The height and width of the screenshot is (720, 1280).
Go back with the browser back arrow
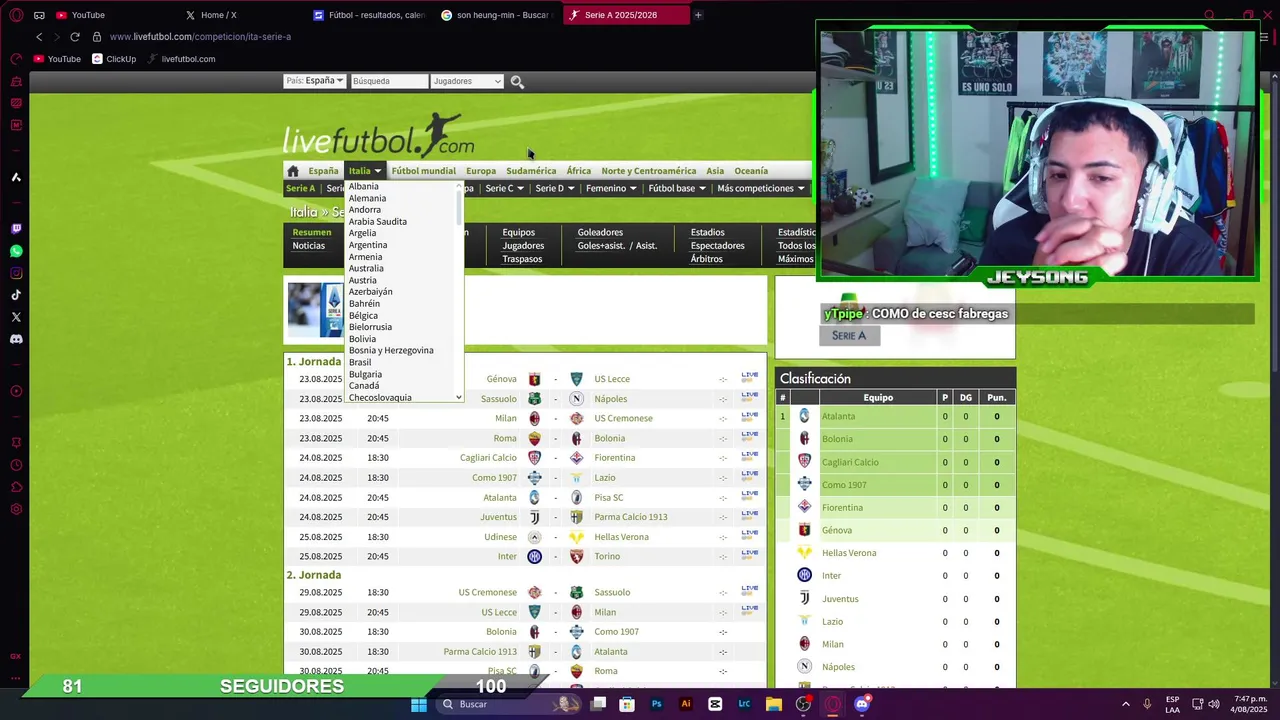coord(39,37)
